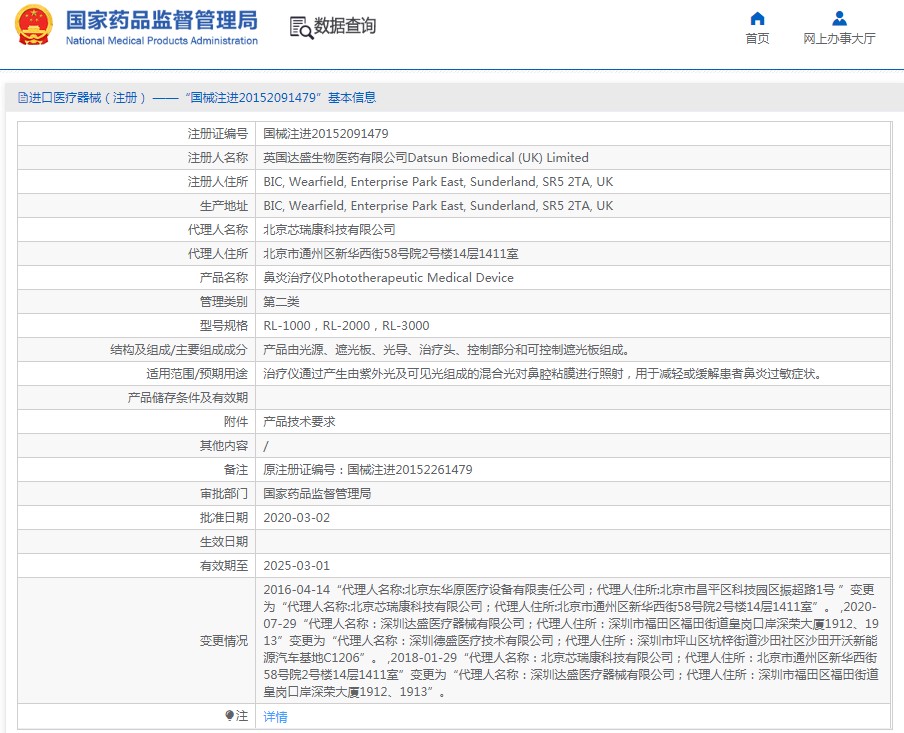Open the 详情 link in the 注 row
The image size is (904, 733).
click(275, 717)
